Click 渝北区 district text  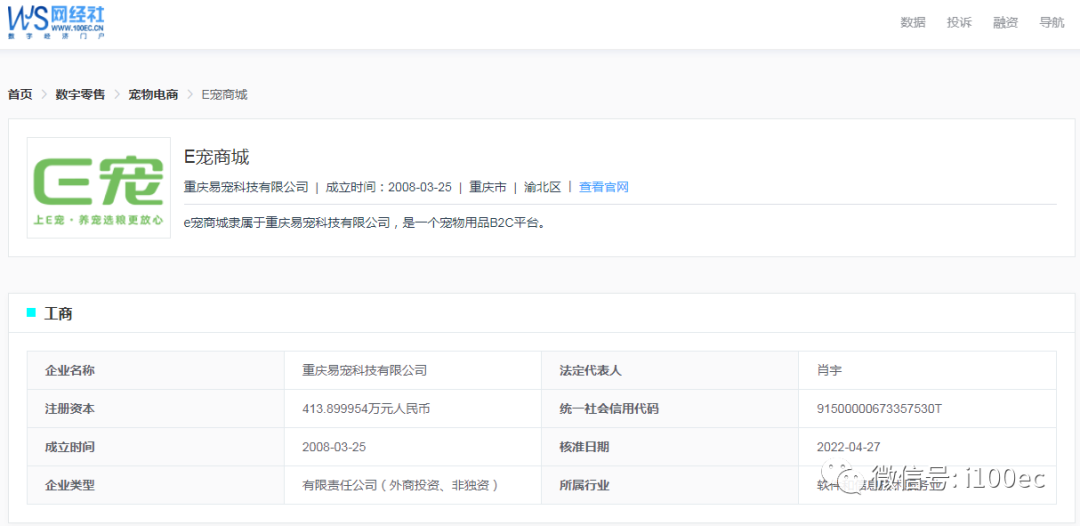(543, 187)
